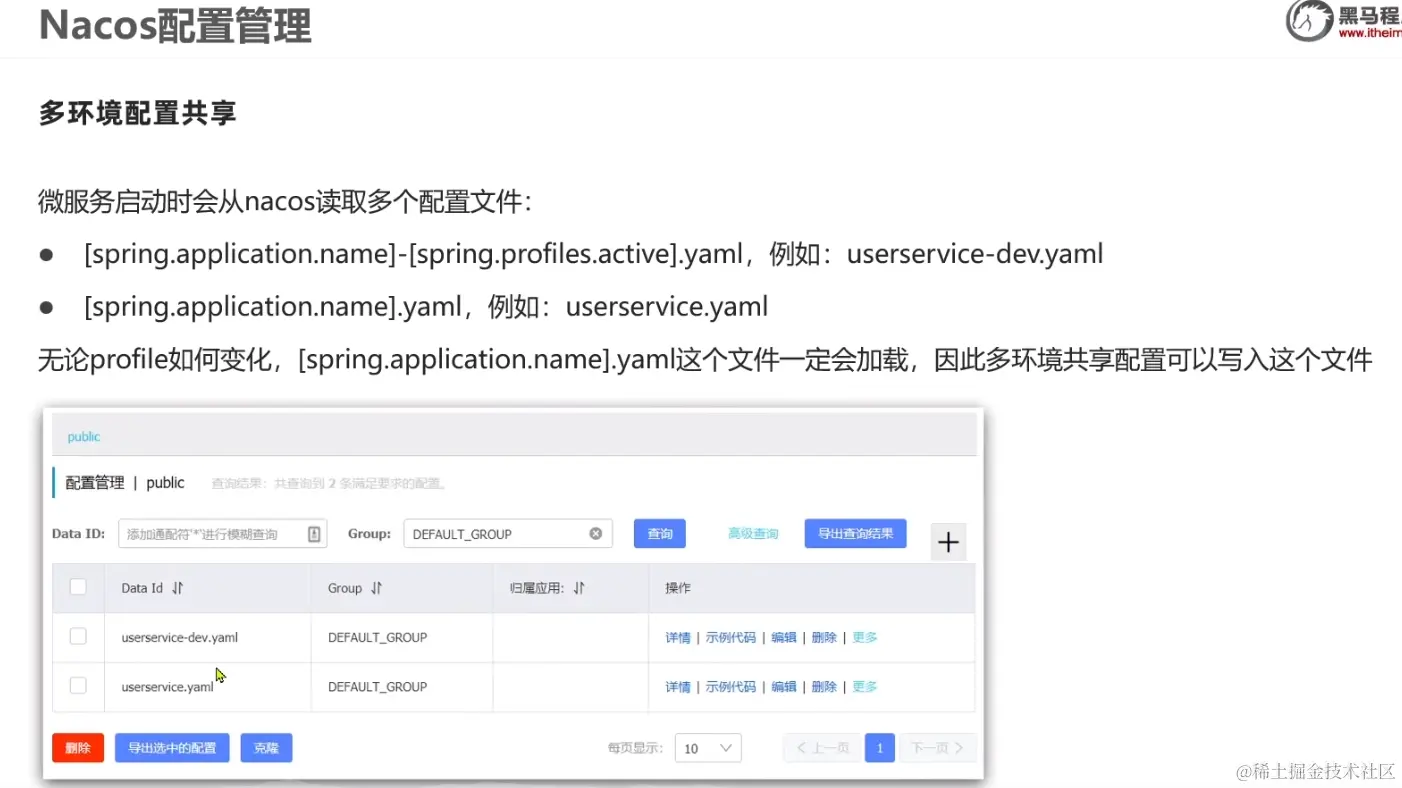Click the 导出查询结果 button
Screen dimensions: 1402x788
pyautogui.click(x=856, y=533)
